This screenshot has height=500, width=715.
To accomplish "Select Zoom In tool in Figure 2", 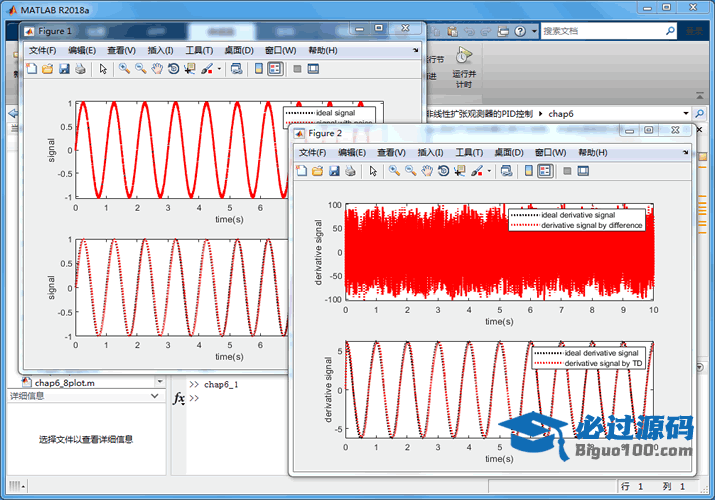I will 394,171.
